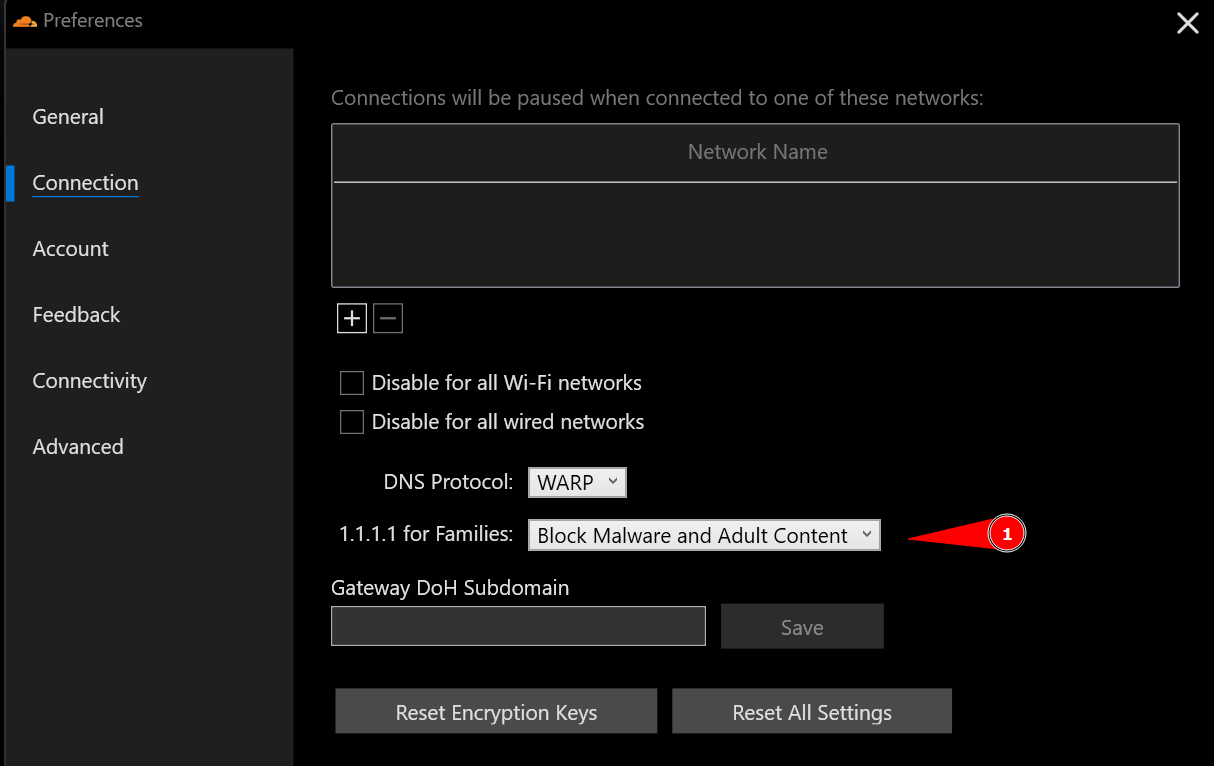
Task: Click the Reset Encryption Keys button
Action: (495, 712)
